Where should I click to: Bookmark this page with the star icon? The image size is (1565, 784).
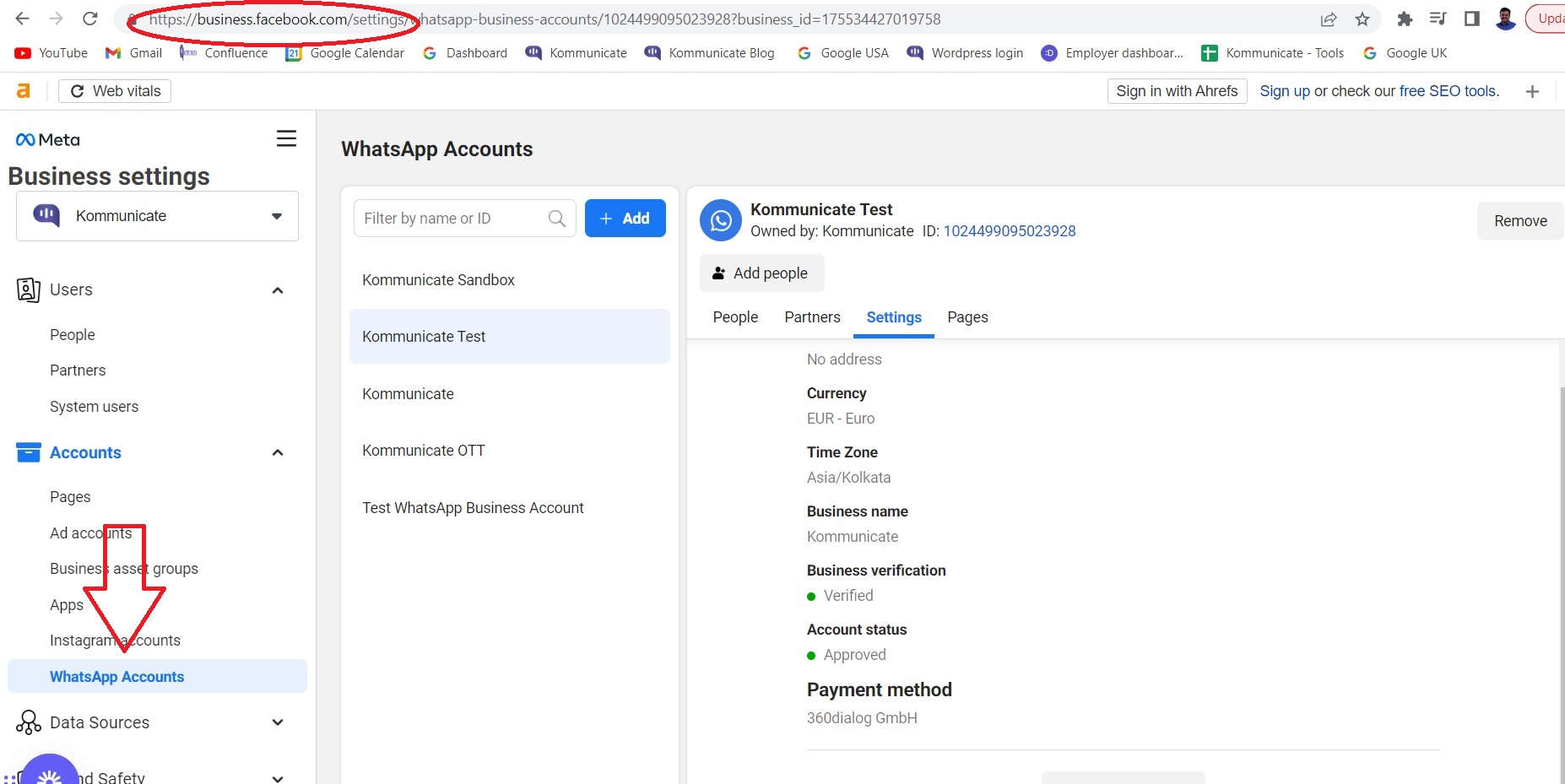1362,19
